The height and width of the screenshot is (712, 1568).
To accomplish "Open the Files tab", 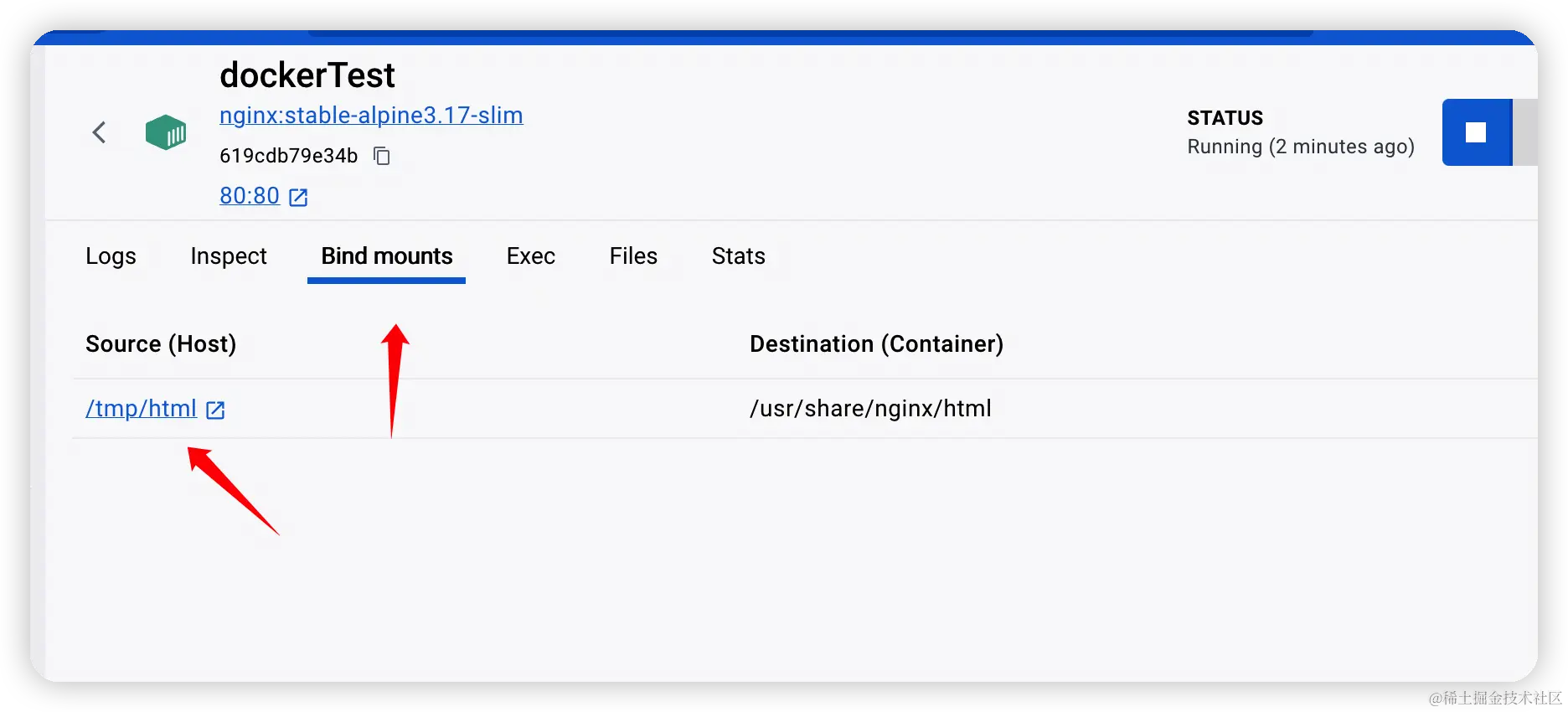I will coord(633,256).
